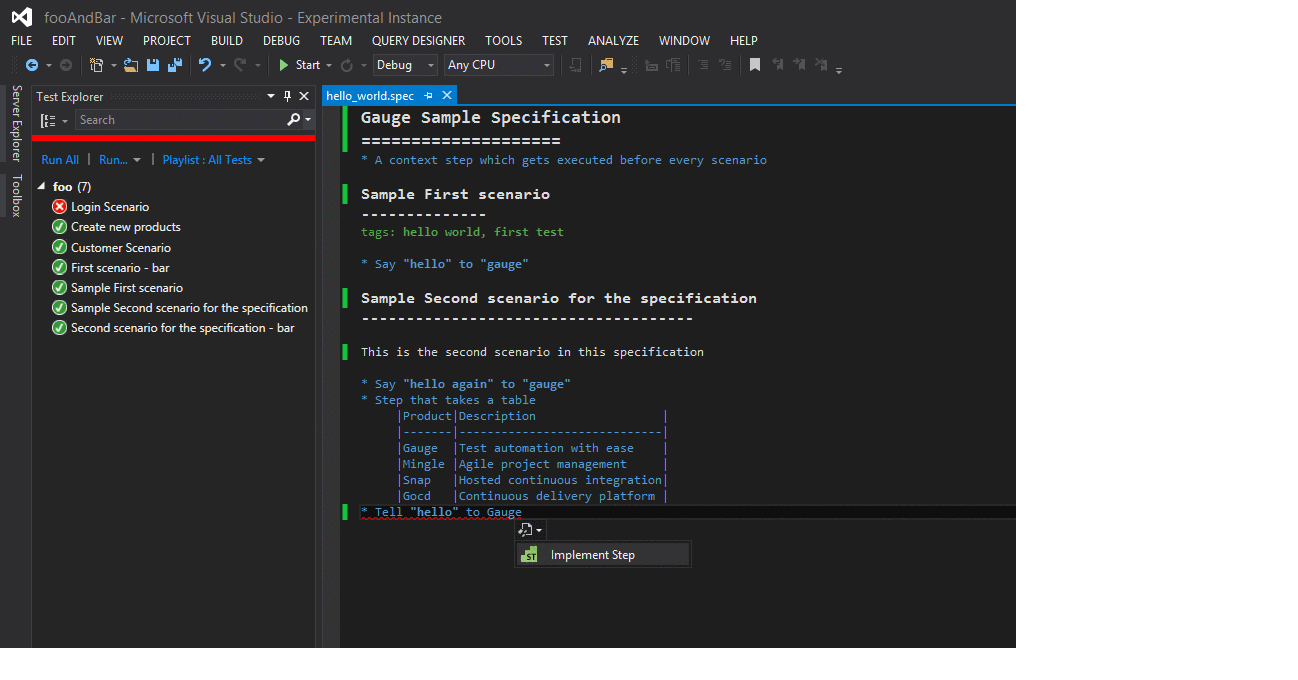Click the Gauge Sample Specification heading

[491, 118]
